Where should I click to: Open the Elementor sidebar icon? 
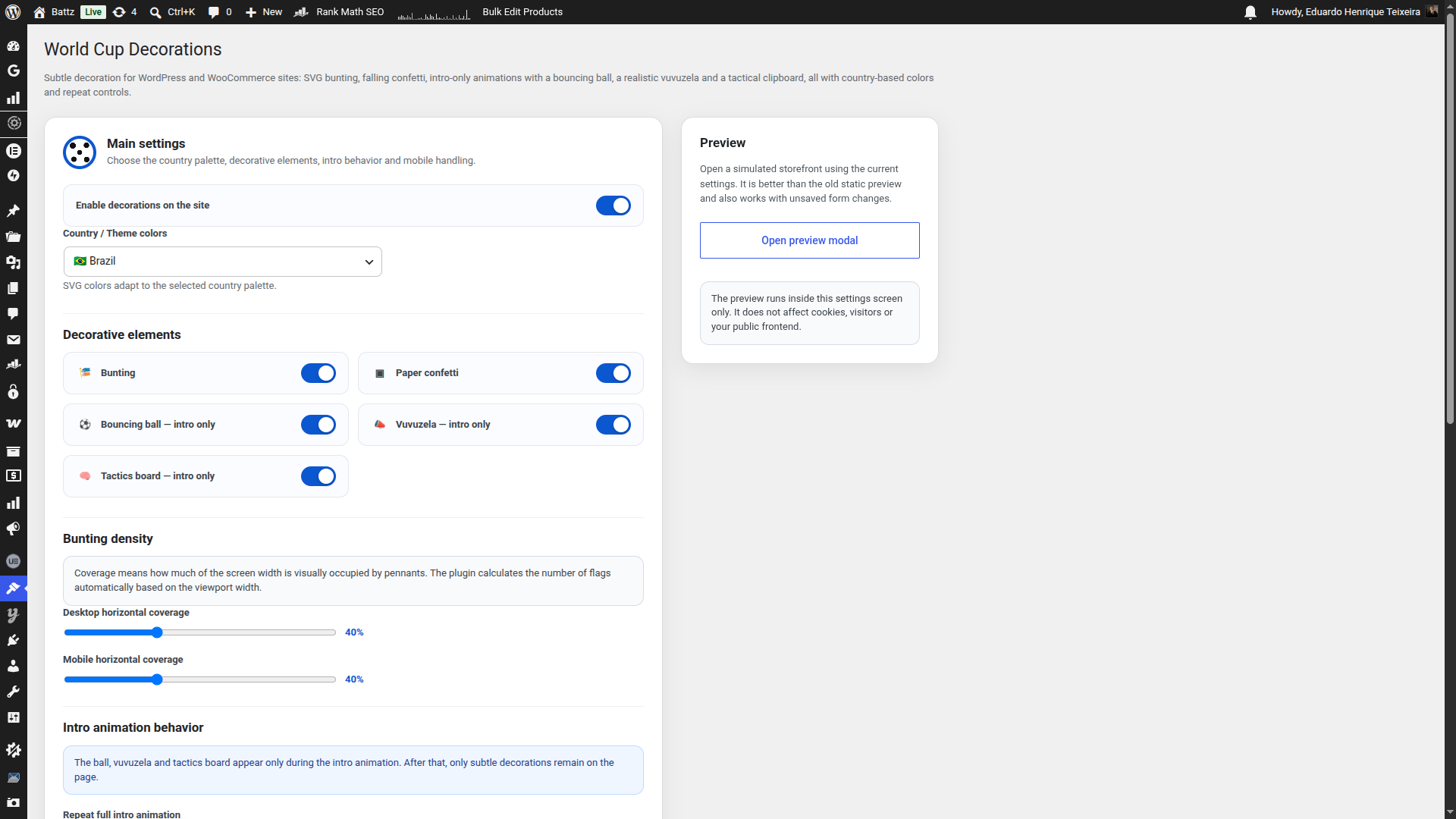click(x=13, y=151)
